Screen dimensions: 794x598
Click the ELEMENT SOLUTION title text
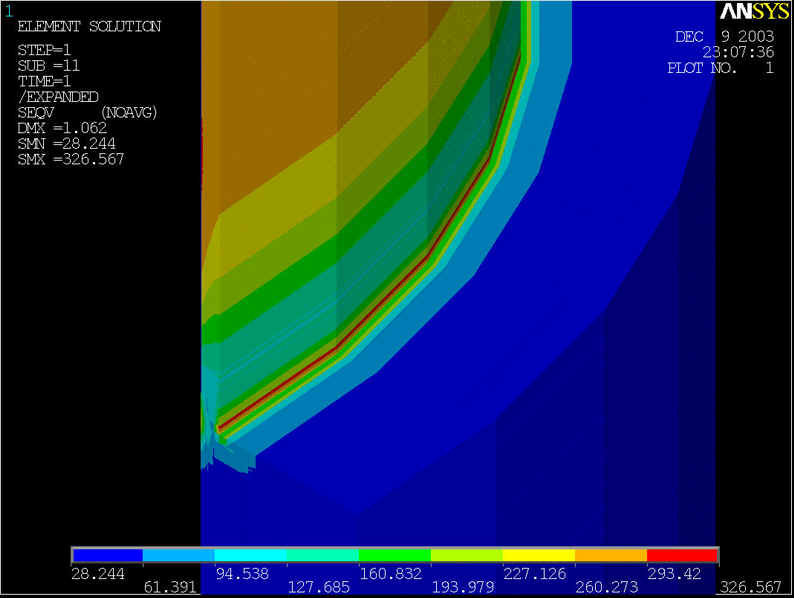tap(89, 26)
